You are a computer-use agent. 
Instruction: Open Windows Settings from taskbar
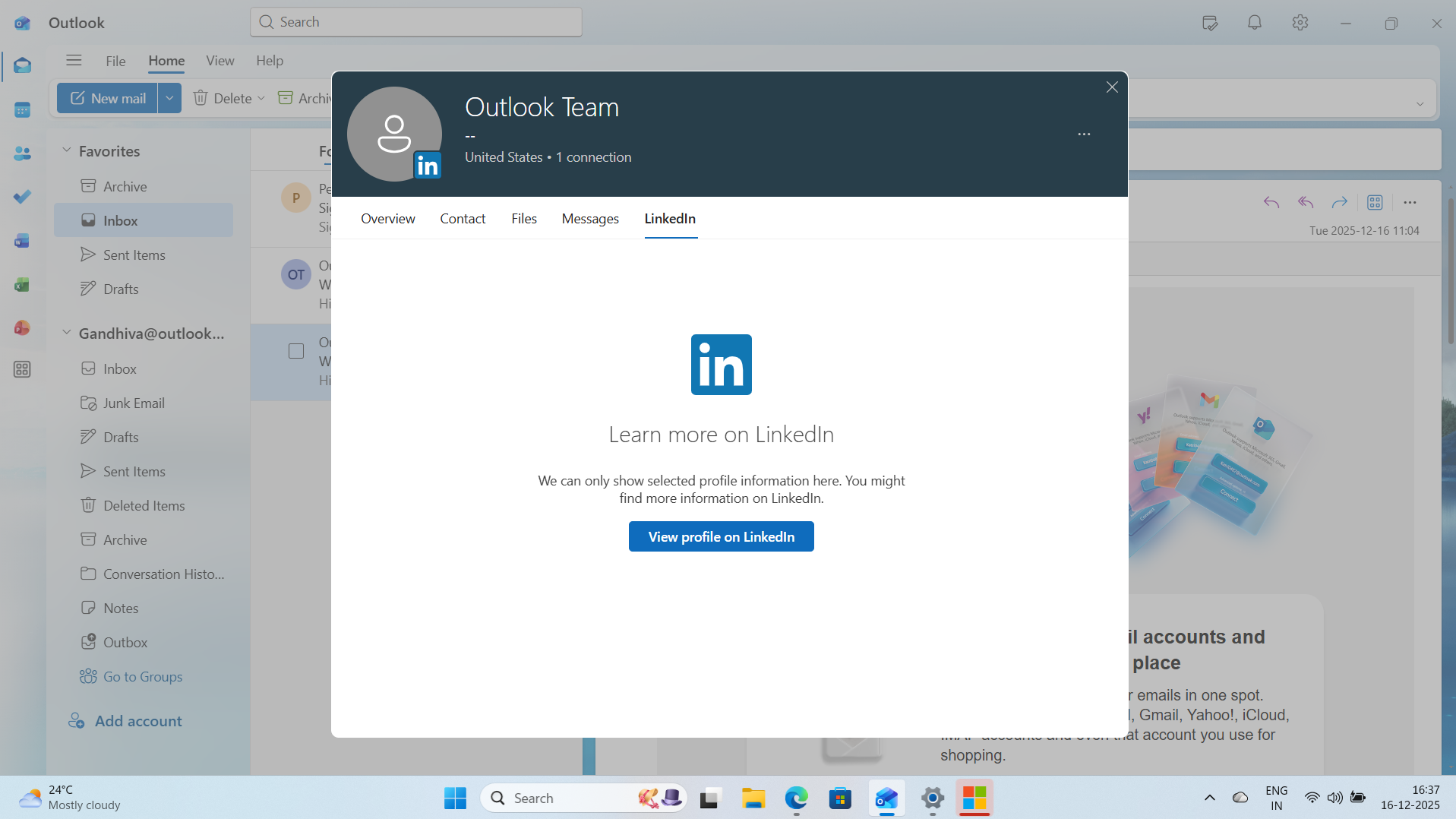point(933,798)
